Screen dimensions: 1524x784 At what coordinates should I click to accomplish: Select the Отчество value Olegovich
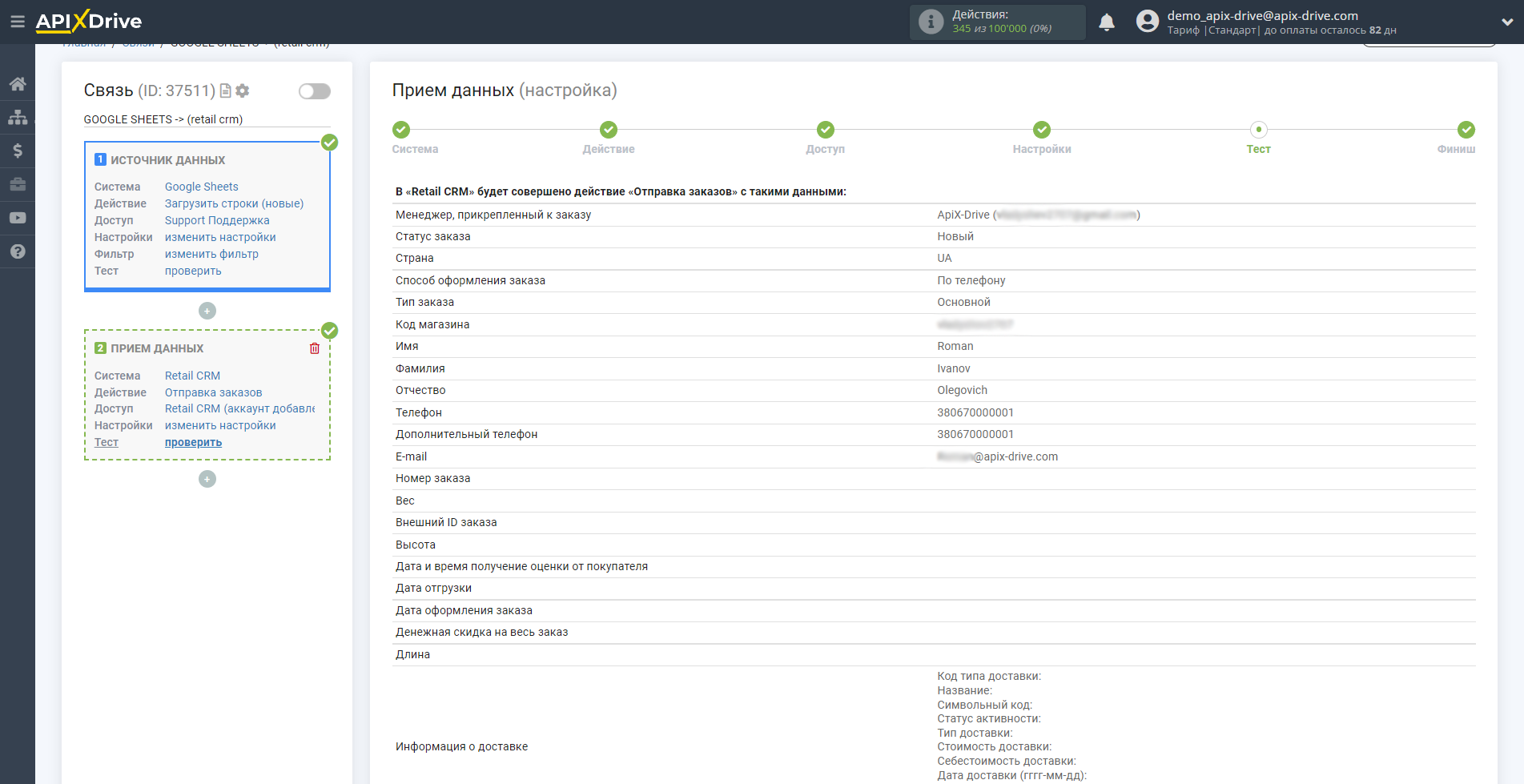[963, 390]
